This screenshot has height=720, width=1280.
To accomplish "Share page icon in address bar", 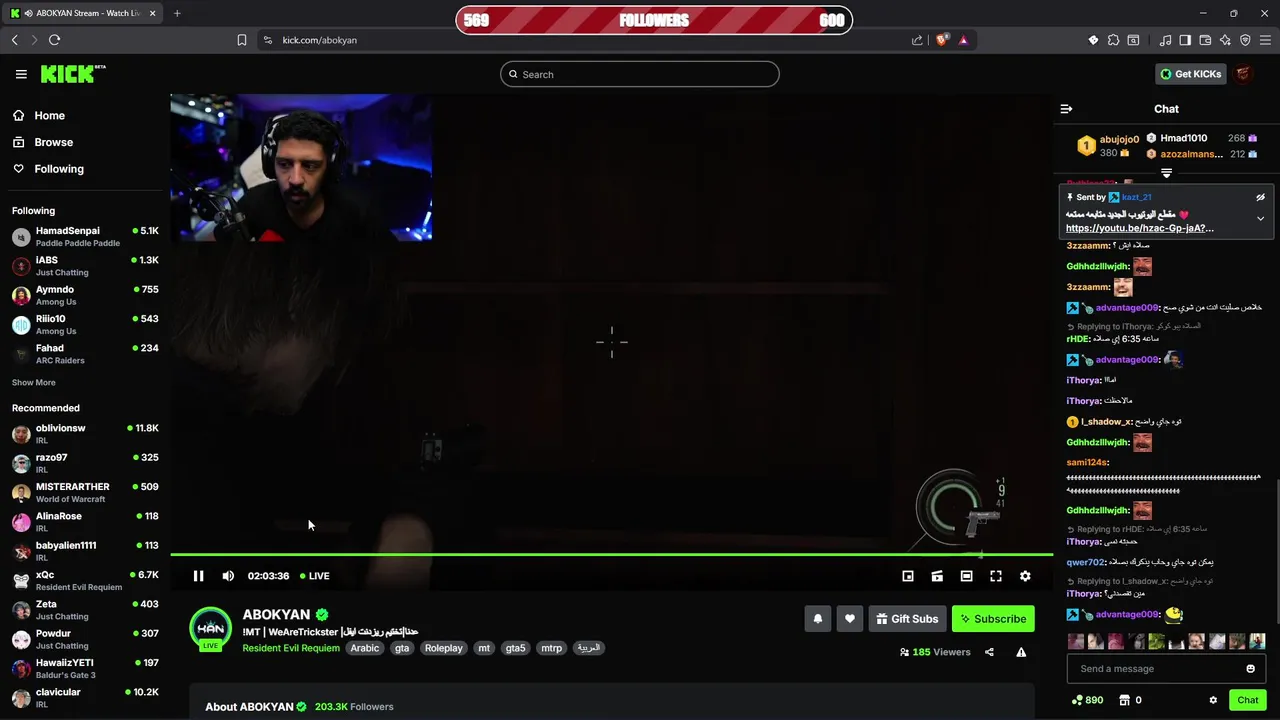I will coord(917,40).
